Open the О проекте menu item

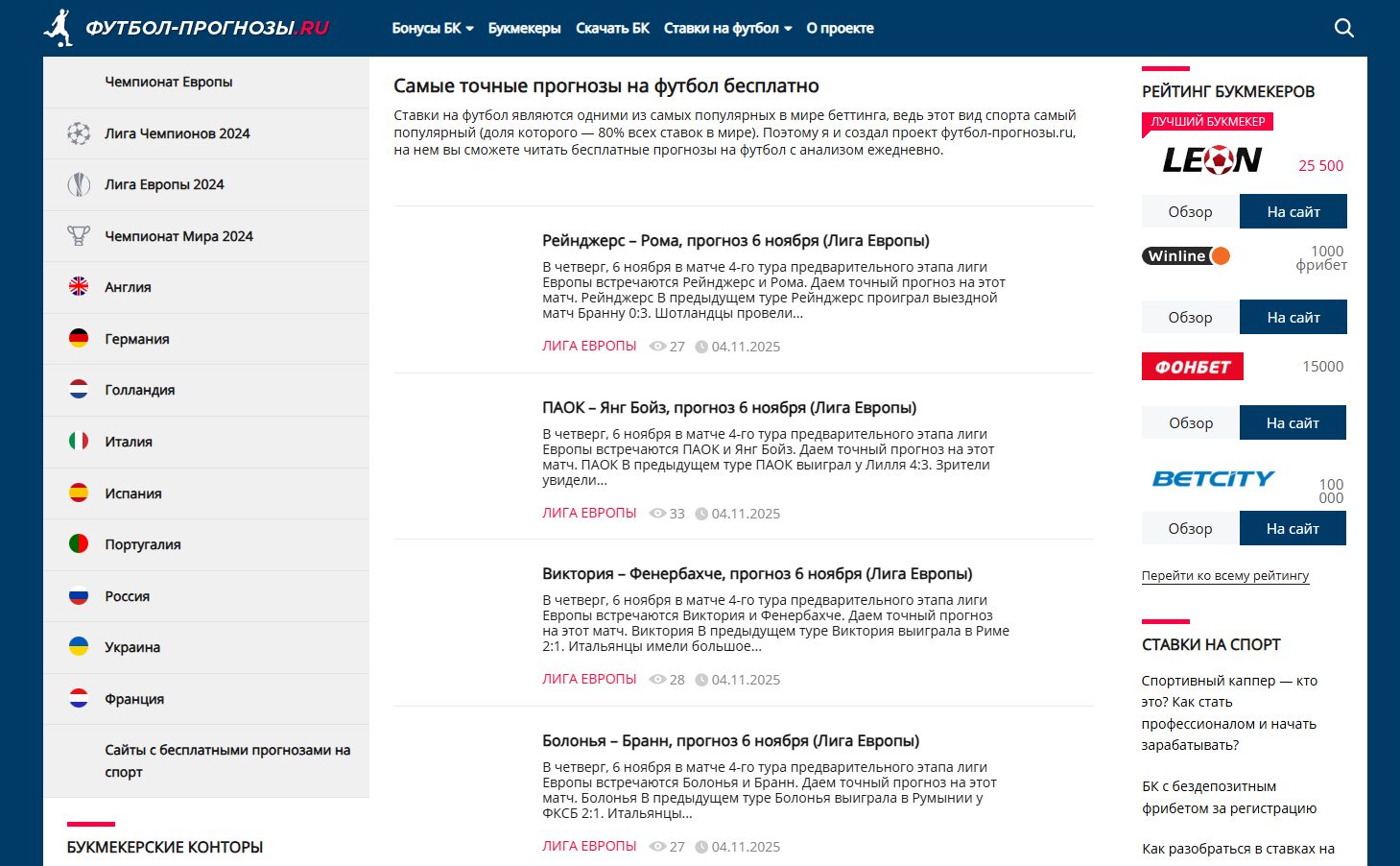click(x=840, y=29)
